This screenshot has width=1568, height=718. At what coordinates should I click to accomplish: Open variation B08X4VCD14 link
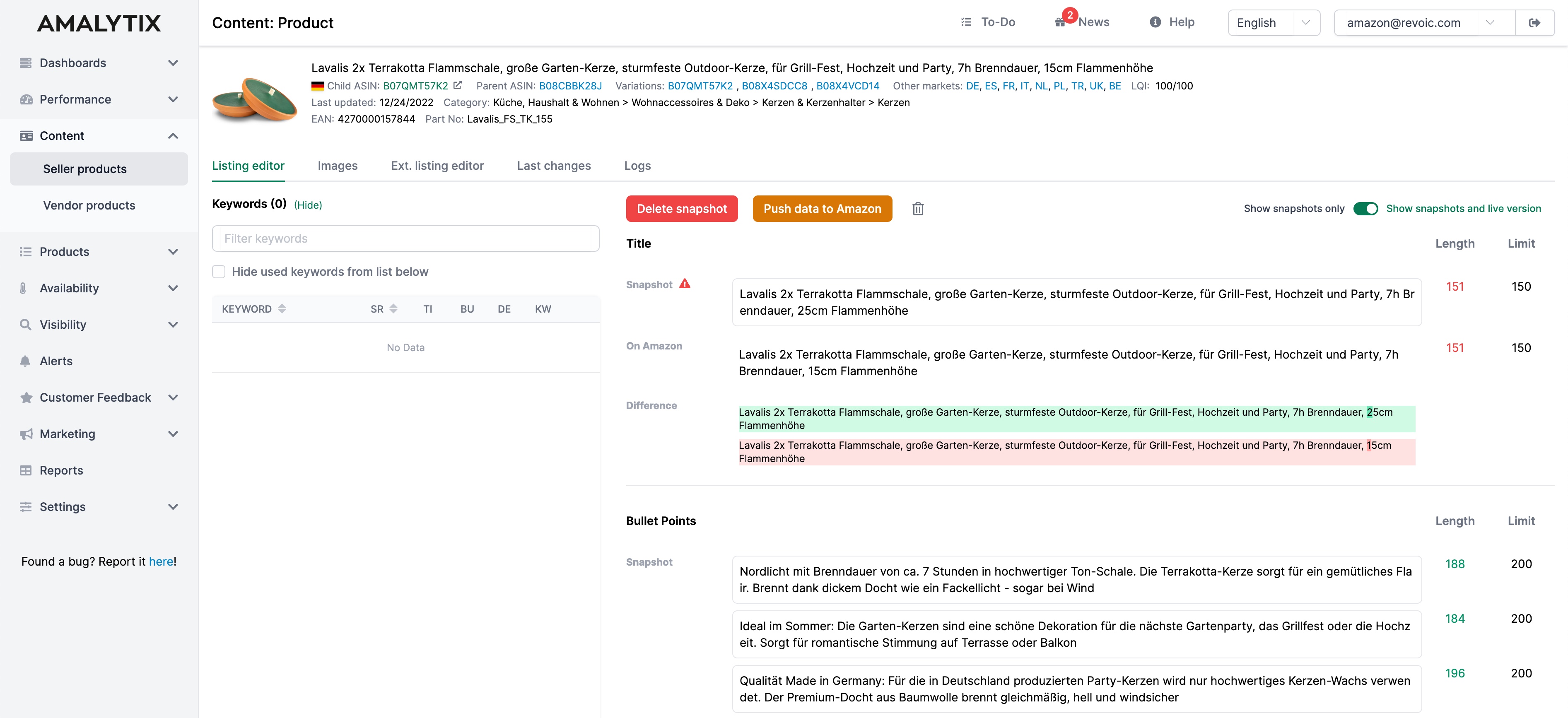tap(847, 86)
